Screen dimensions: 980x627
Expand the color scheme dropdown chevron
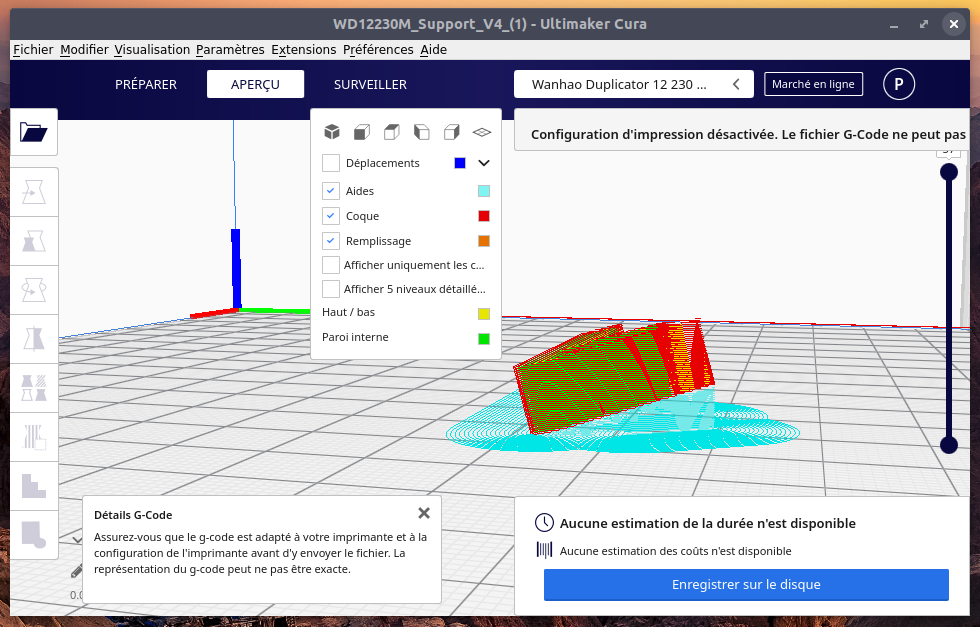tap(484, 163)
